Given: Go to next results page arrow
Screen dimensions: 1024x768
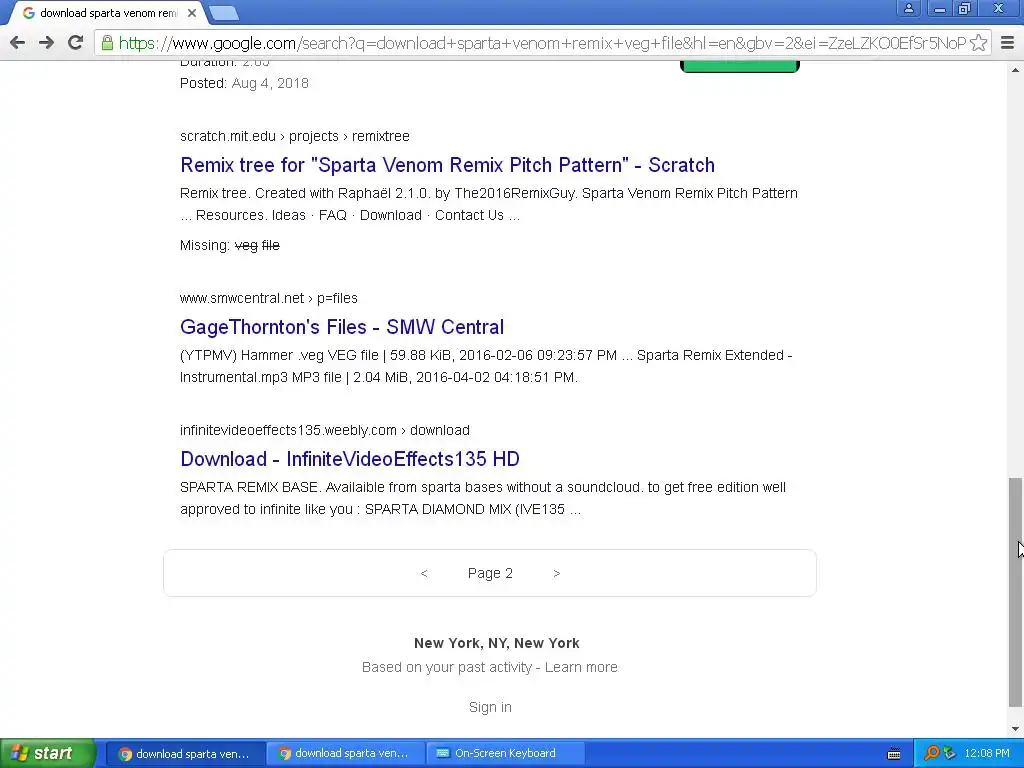Looking at the screenshot, I should click(x=556, y=573).
